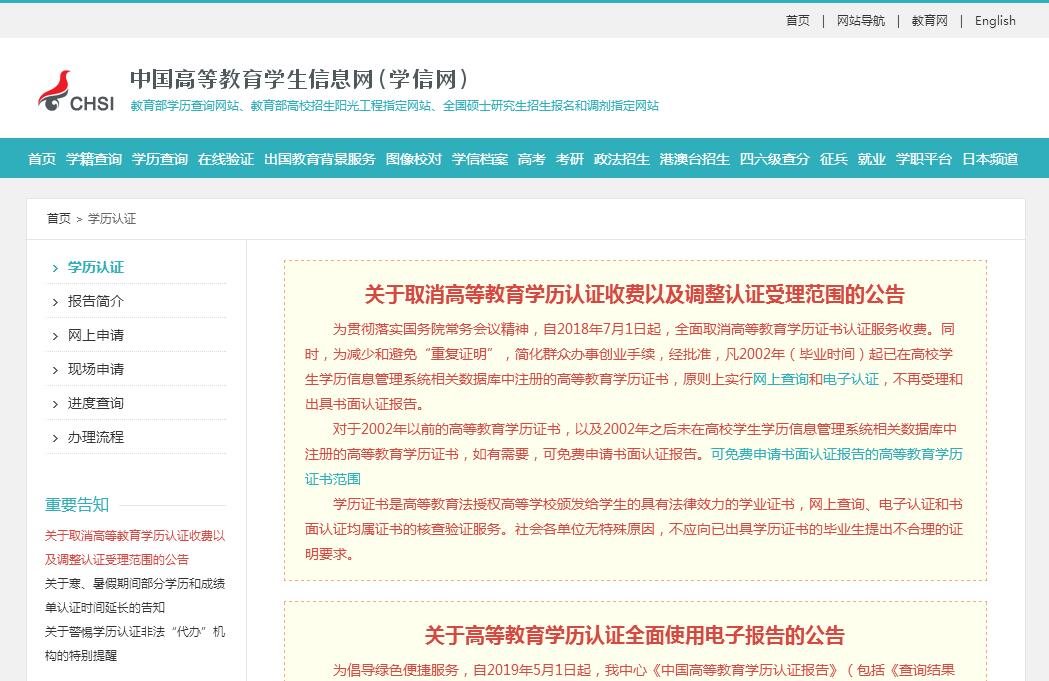Click the 教育网 top link
The width and height of the screenshot is (1049, 681).
929,21
